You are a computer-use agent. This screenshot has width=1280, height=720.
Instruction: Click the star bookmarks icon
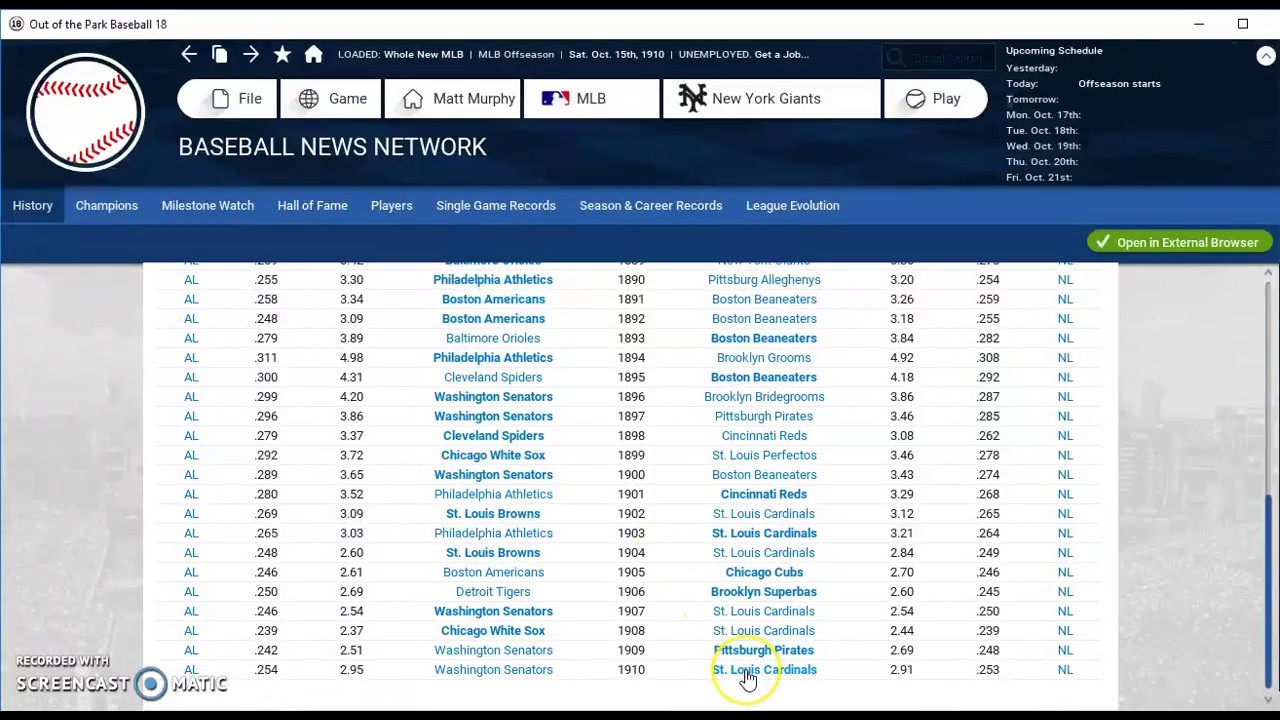[x=282, y=54]
